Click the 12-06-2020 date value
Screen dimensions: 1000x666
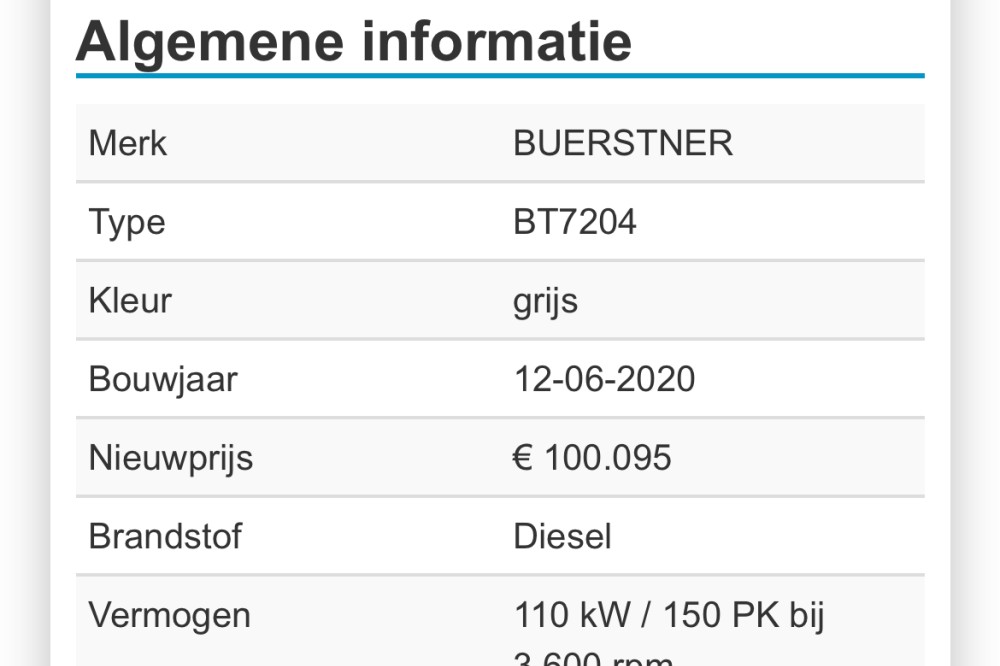click(x=604, y=379)
